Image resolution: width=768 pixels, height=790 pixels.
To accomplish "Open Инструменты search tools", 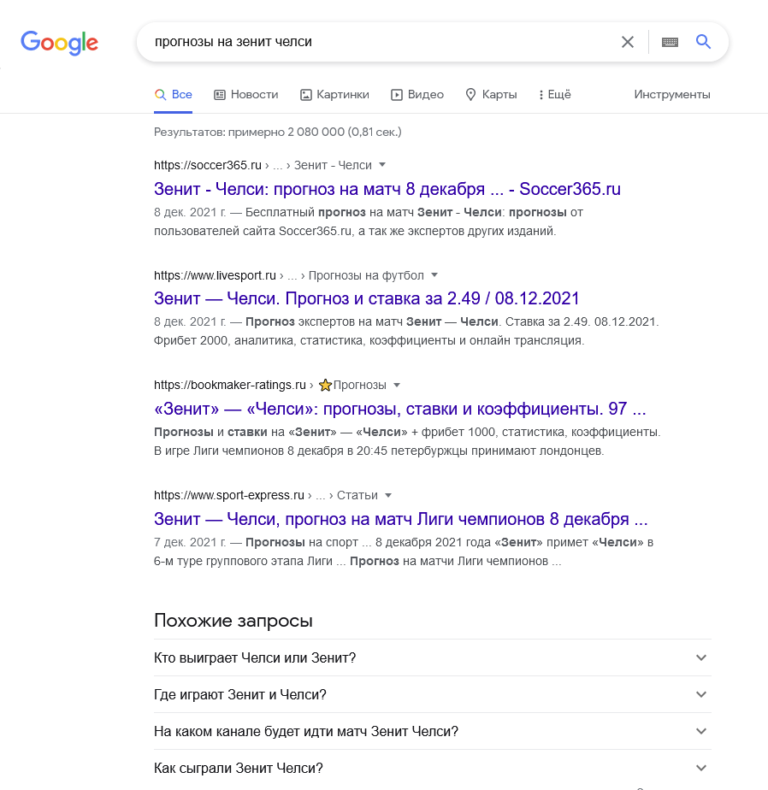I will pos(672,94).
